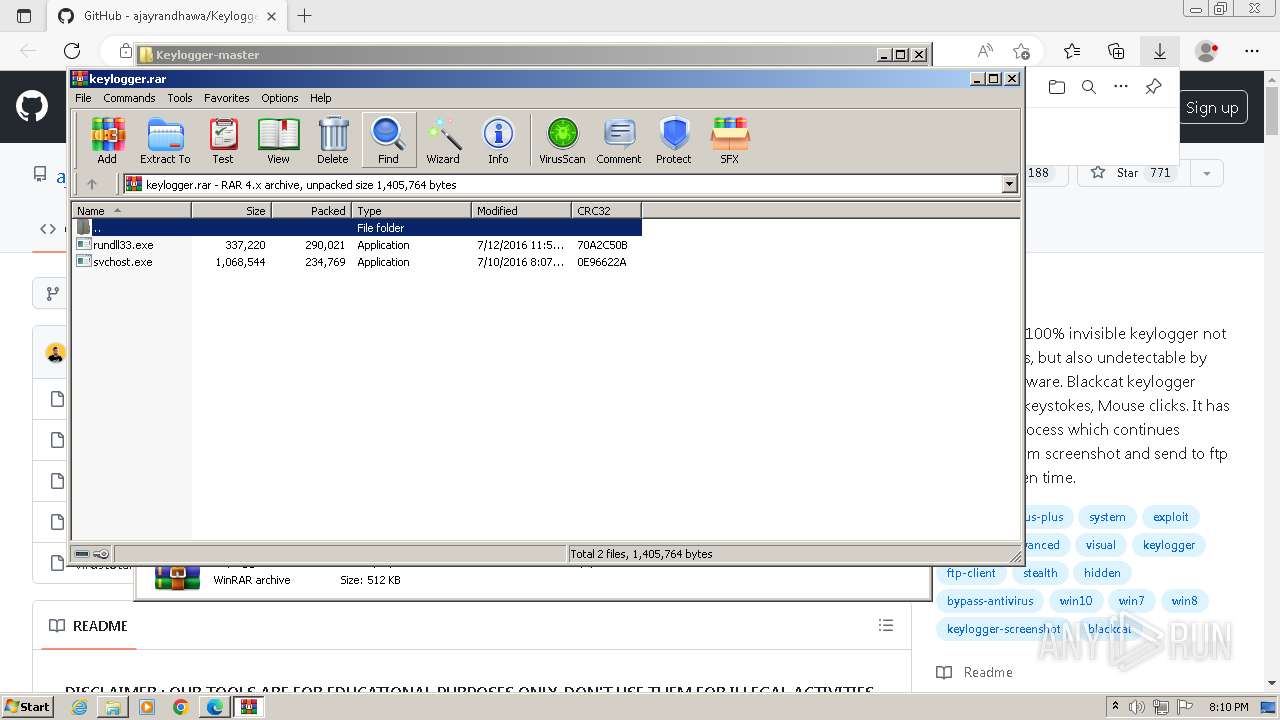Click the 'win7' topic tag
The height and width of the screenshot is (720, 1280).
1132,601
